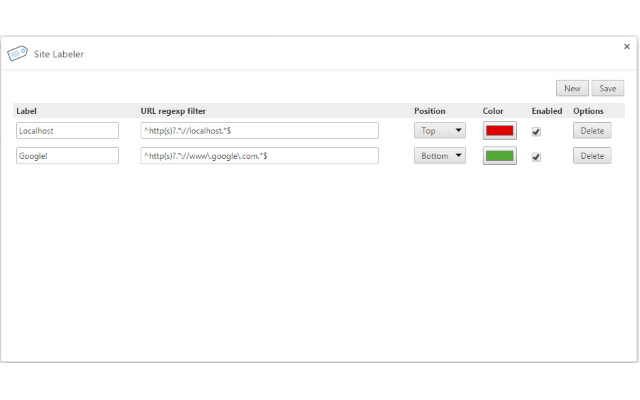
Task: Click the Google! label input field
Action: coord(68,155)
